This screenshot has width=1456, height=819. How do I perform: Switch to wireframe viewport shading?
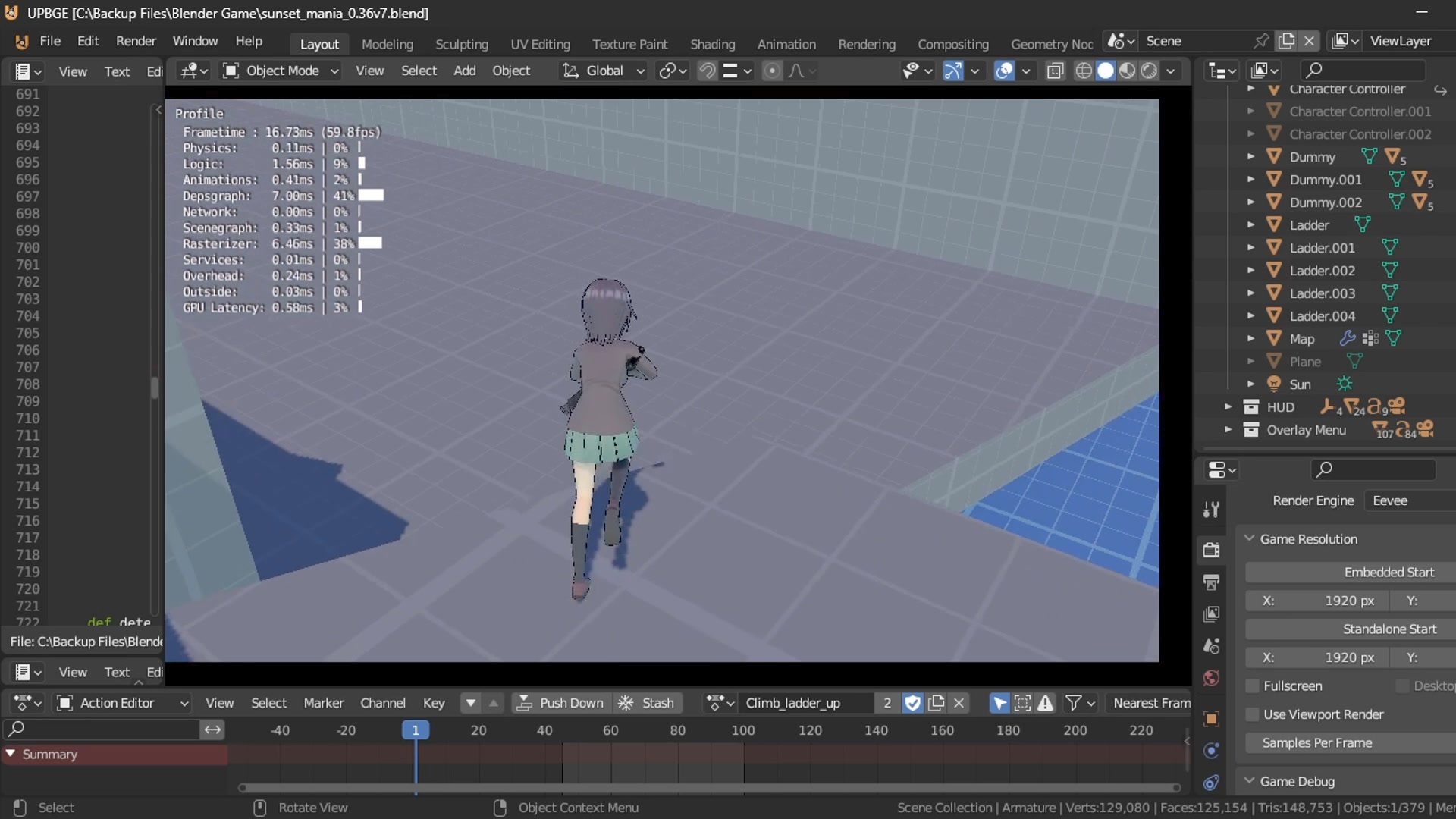1084,71
